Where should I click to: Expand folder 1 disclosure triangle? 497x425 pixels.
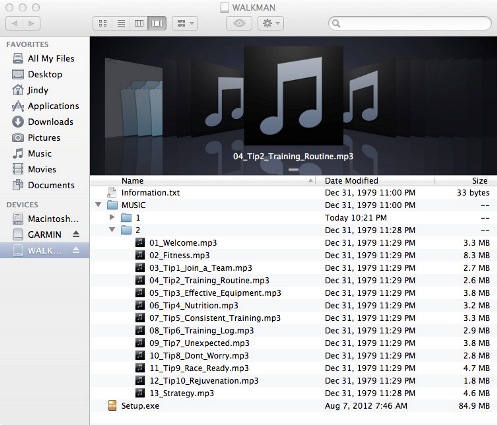coord(112,217)
